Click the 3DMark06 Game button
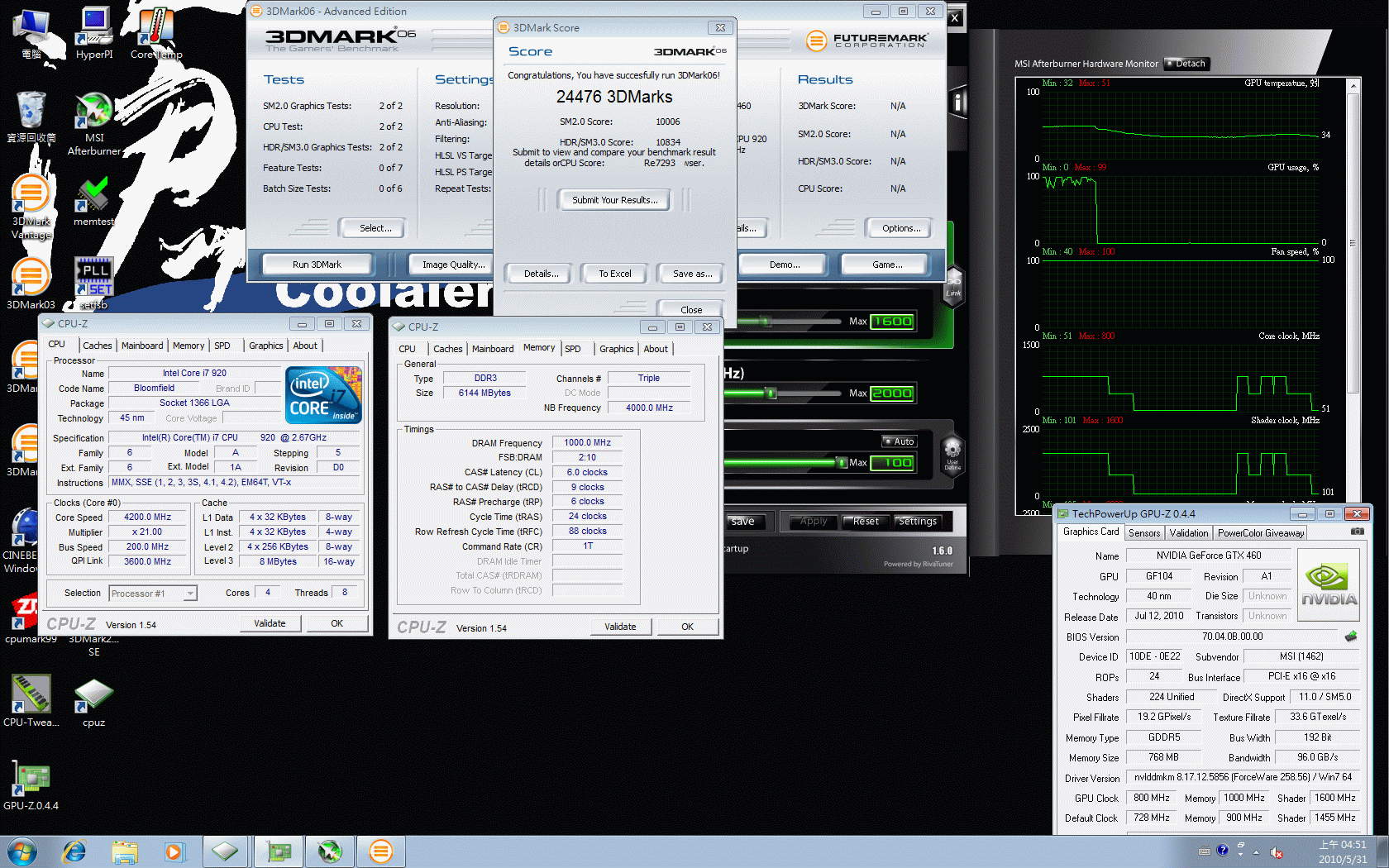 [x=886, y=265]
